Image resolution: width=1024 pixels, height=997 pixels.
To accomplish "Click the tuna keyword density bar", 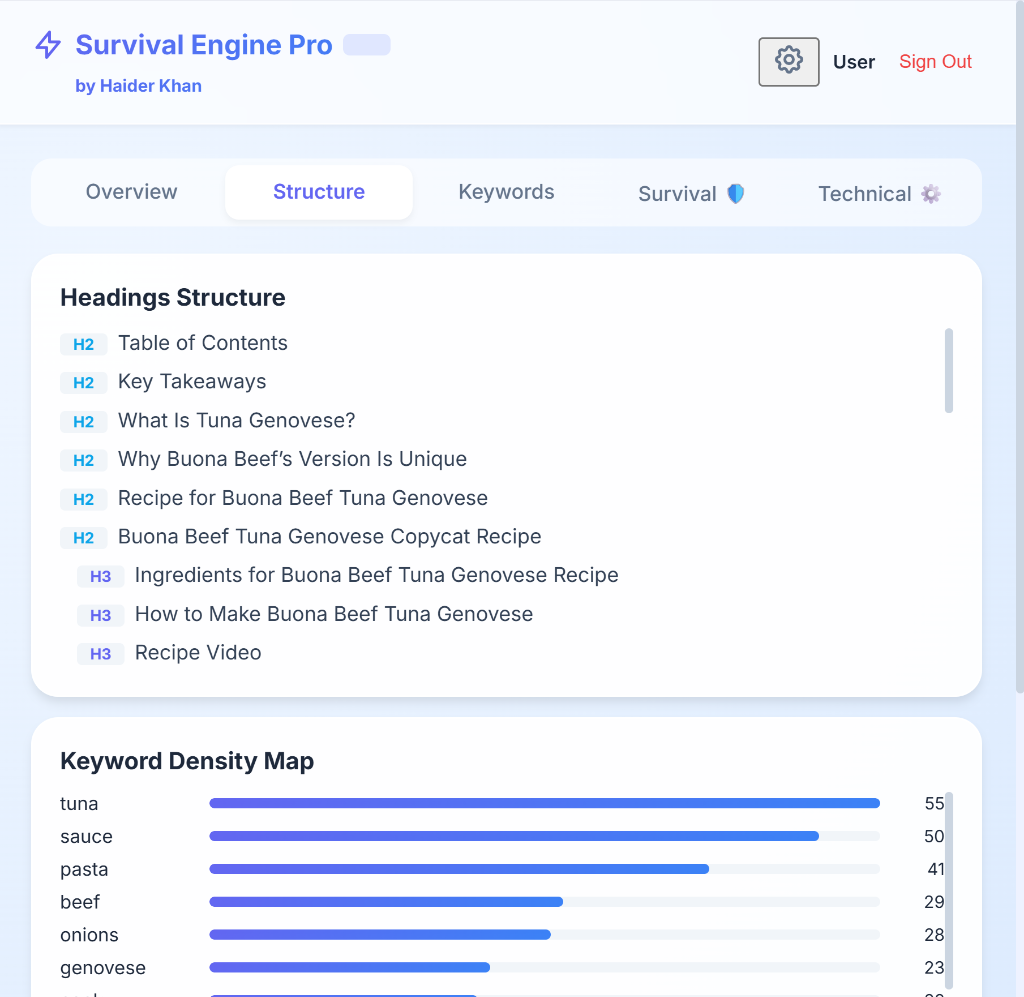I will (x=544, y=803).
